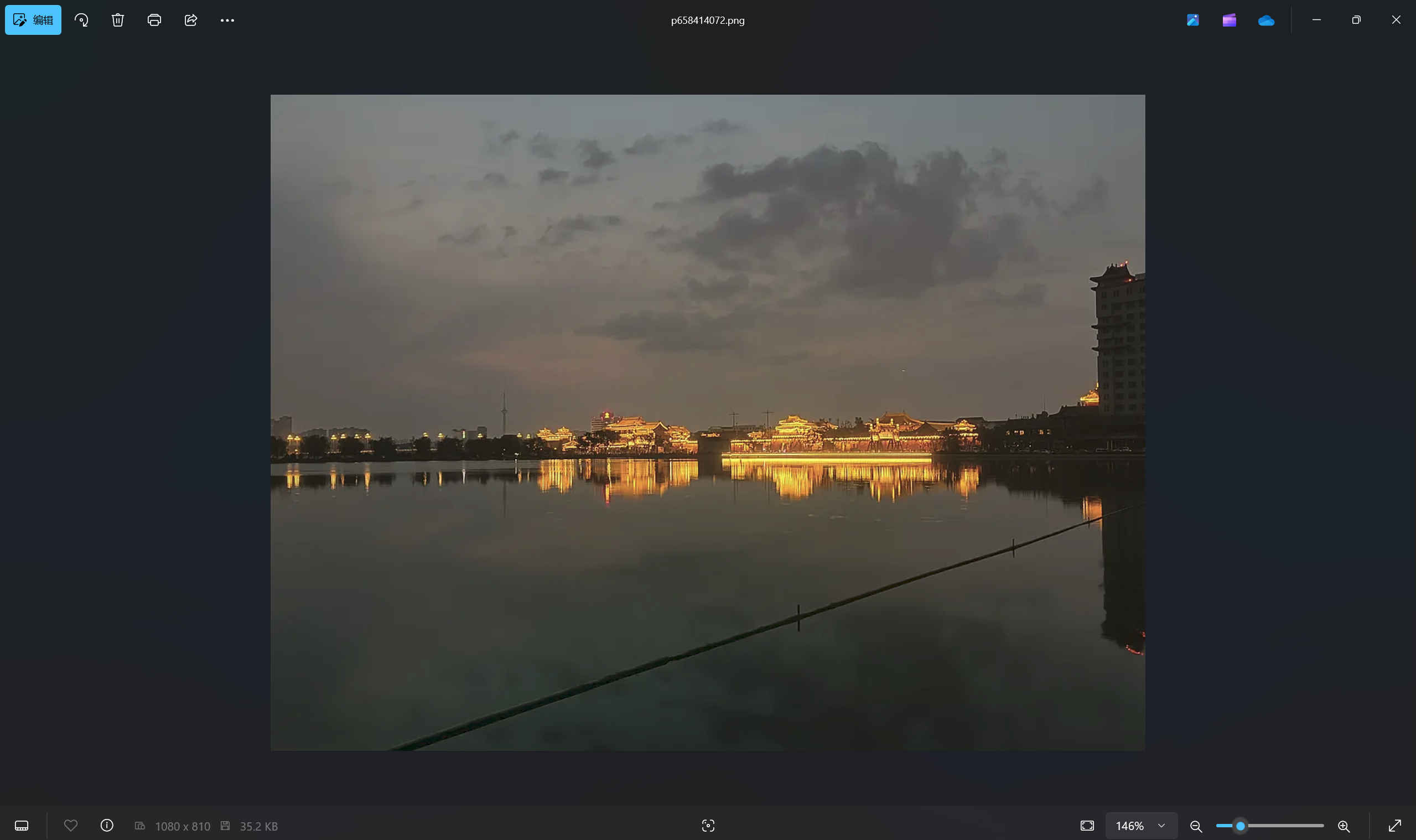Close the Photos window
1416x840 pixels.
(1396, 20)
